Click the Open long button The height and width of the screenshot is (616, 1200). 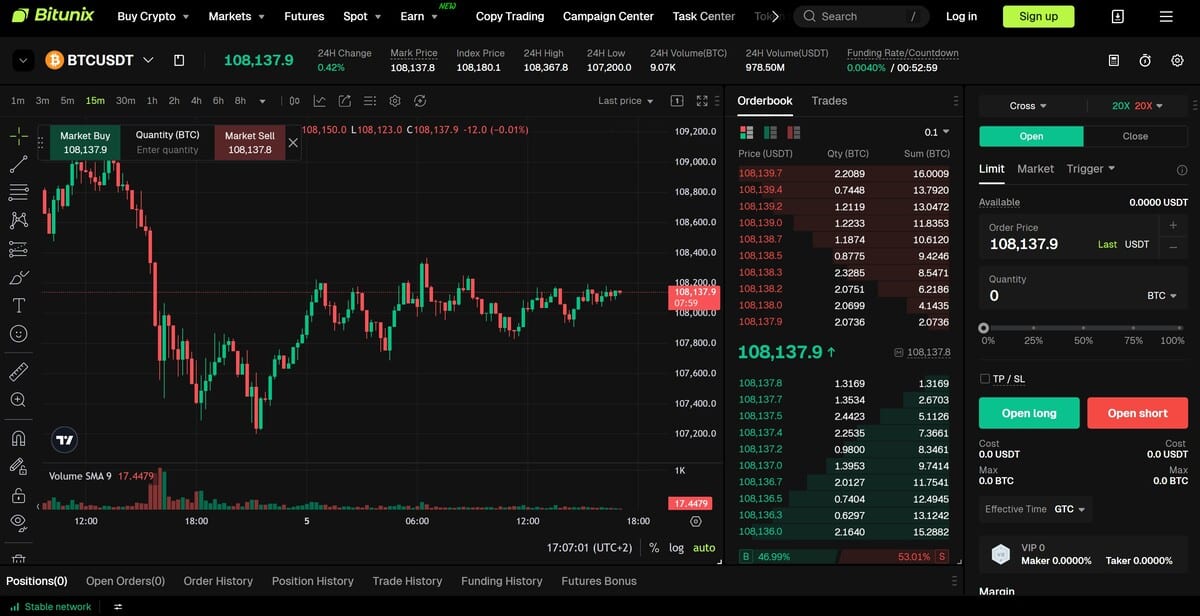click(1029, 413)
